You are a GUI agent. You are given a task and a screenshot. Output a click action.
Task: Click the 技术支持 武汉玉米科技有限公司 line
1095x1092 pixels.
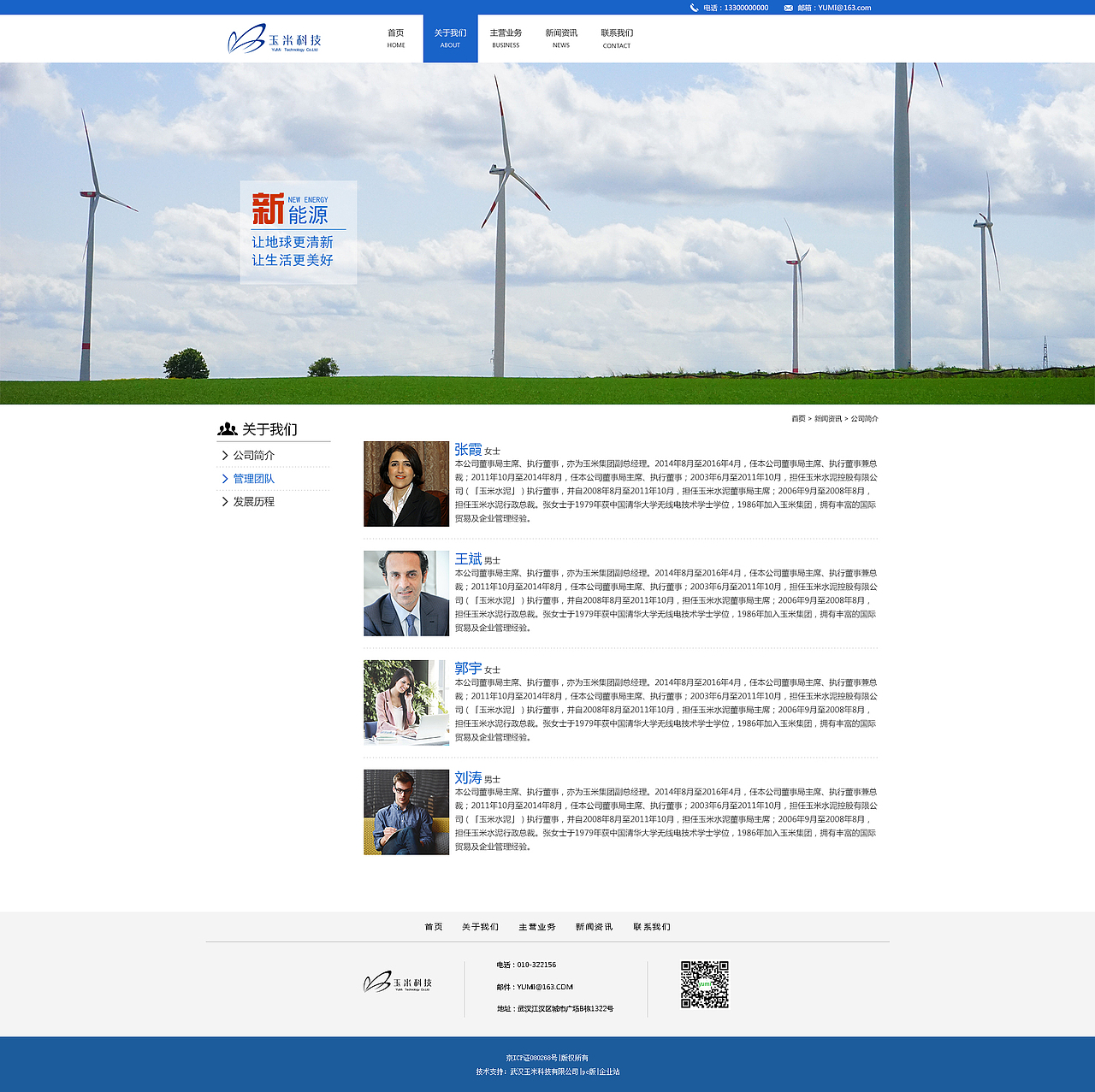coord(547,1071)
